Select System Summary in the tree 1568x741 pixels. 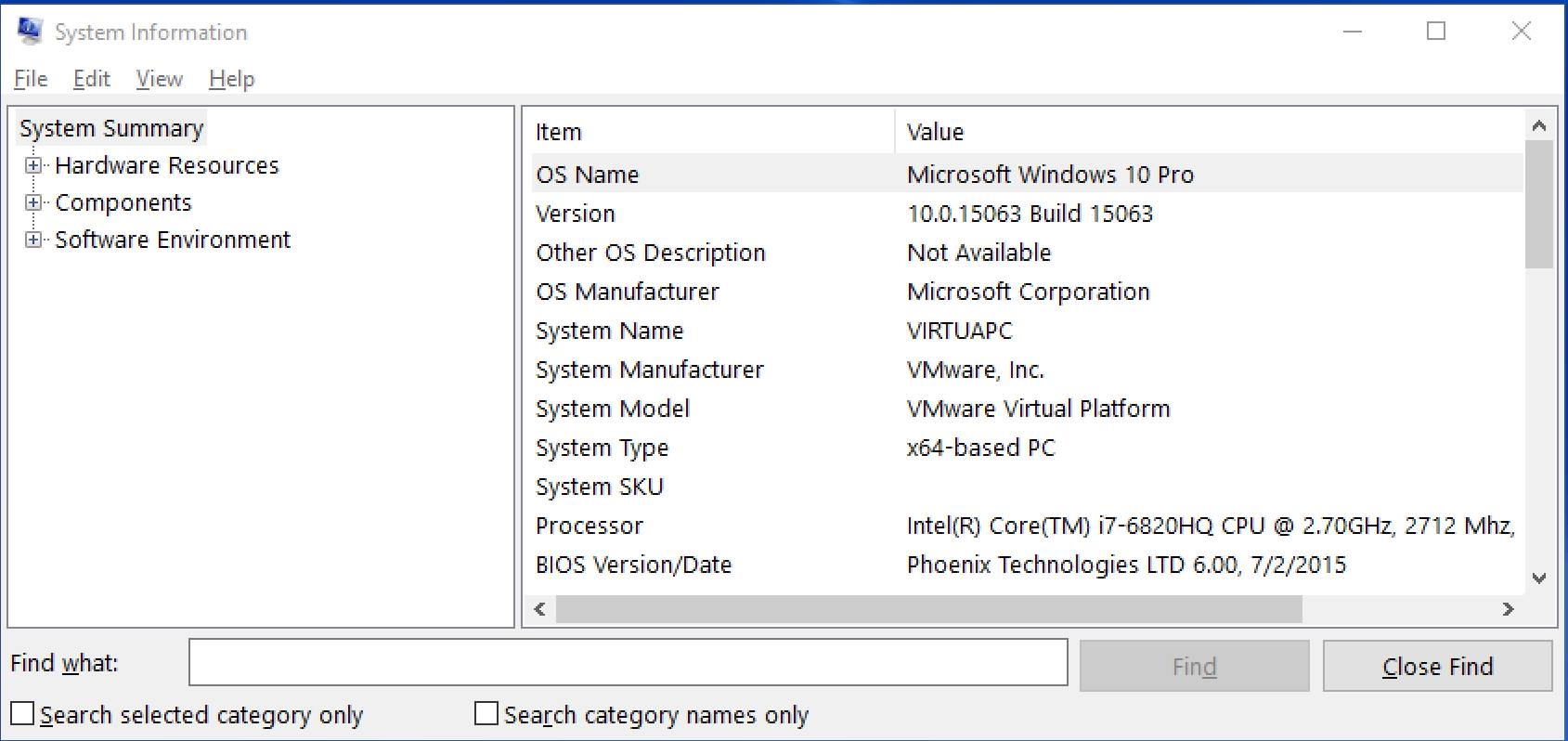coord(111,128)
